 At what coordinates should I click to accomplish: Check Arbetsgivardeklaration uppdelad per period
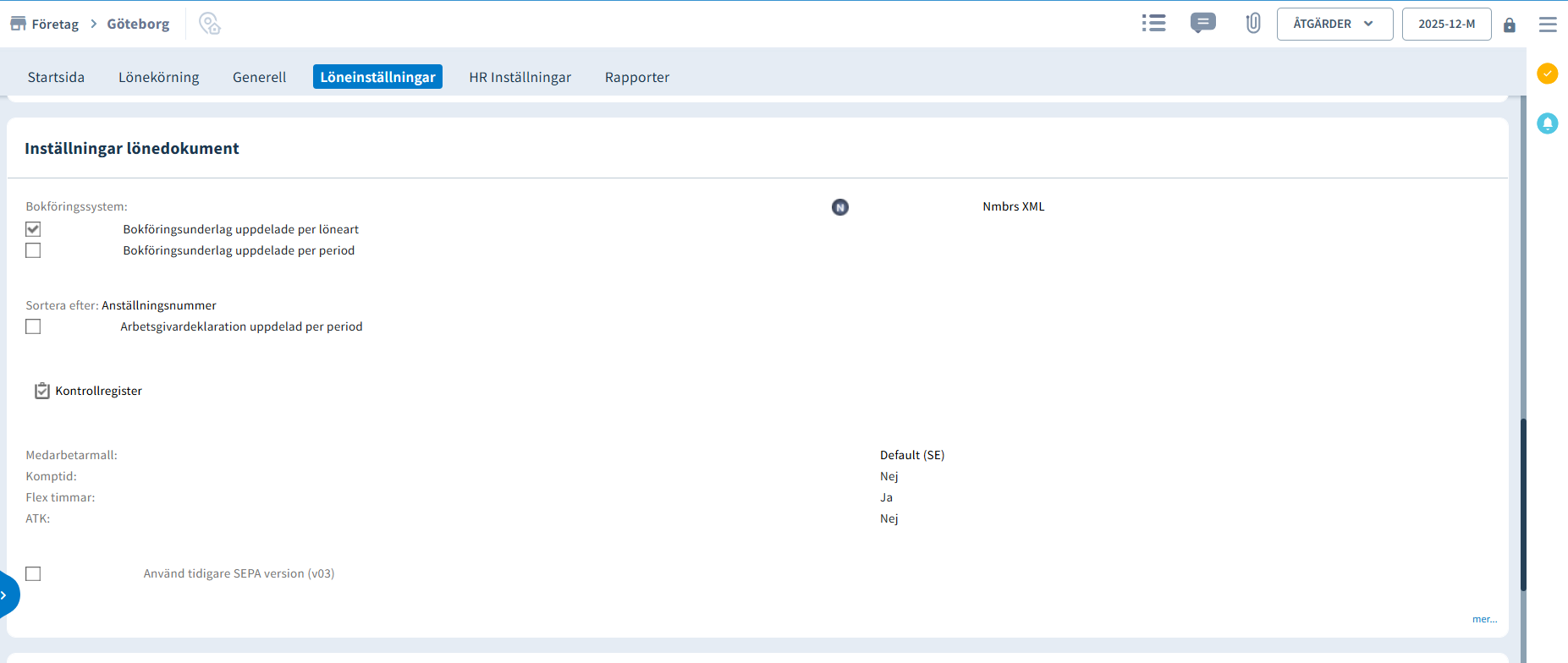coord(33,326)
